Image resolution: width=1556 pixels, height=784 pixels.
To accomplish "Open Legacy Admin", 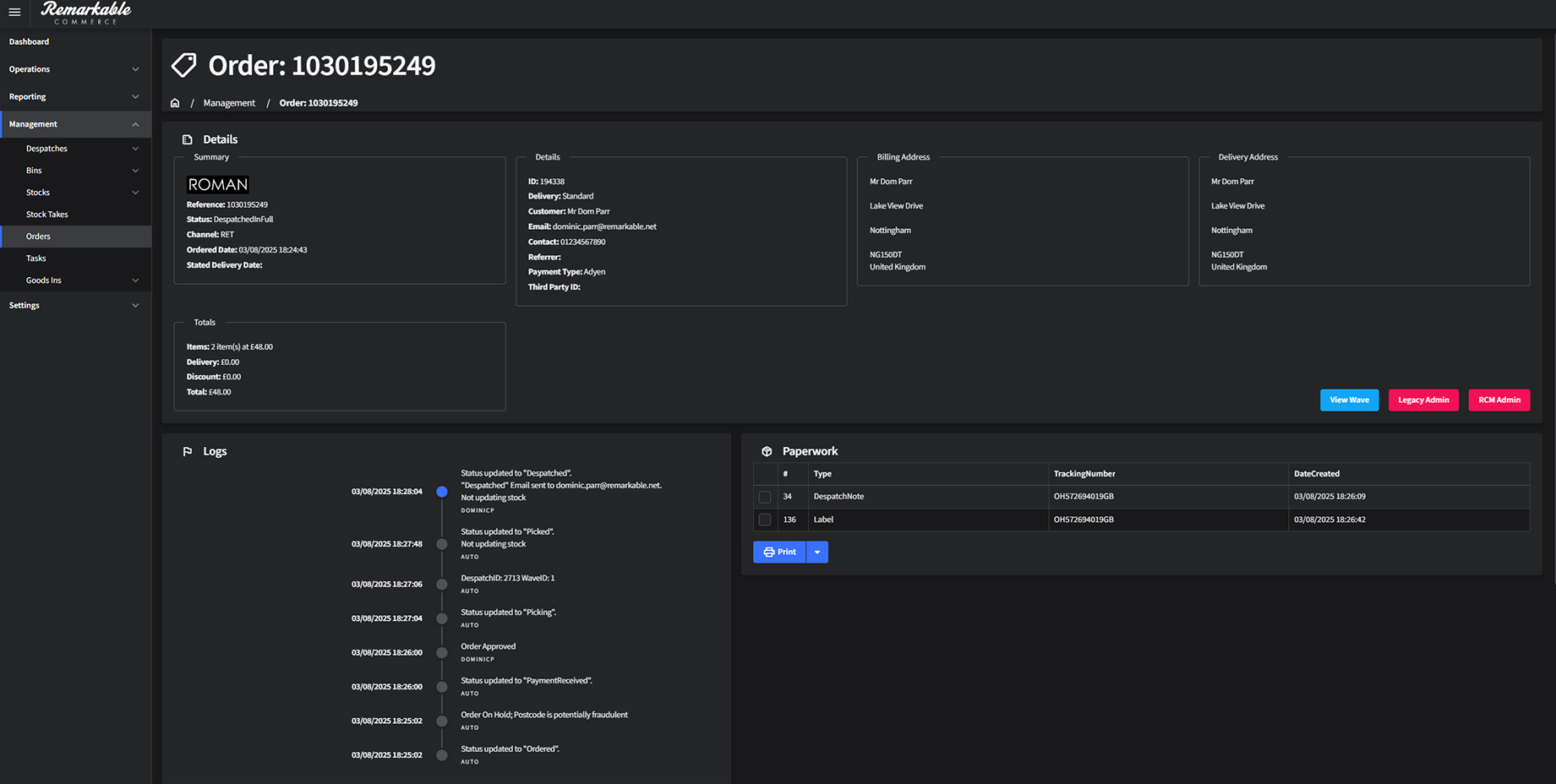I will coord(1423,400).
